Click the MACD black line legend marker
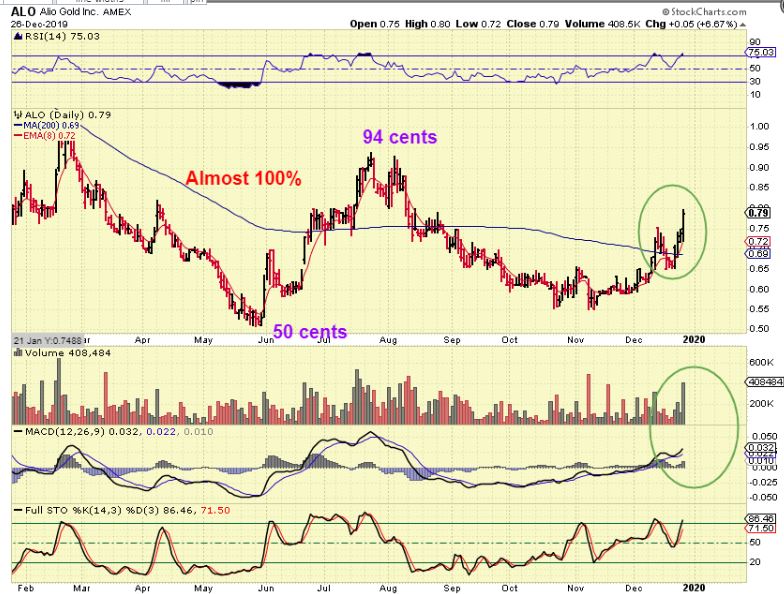784x594 pixels. pyautogui.click(x=18, y=431)
